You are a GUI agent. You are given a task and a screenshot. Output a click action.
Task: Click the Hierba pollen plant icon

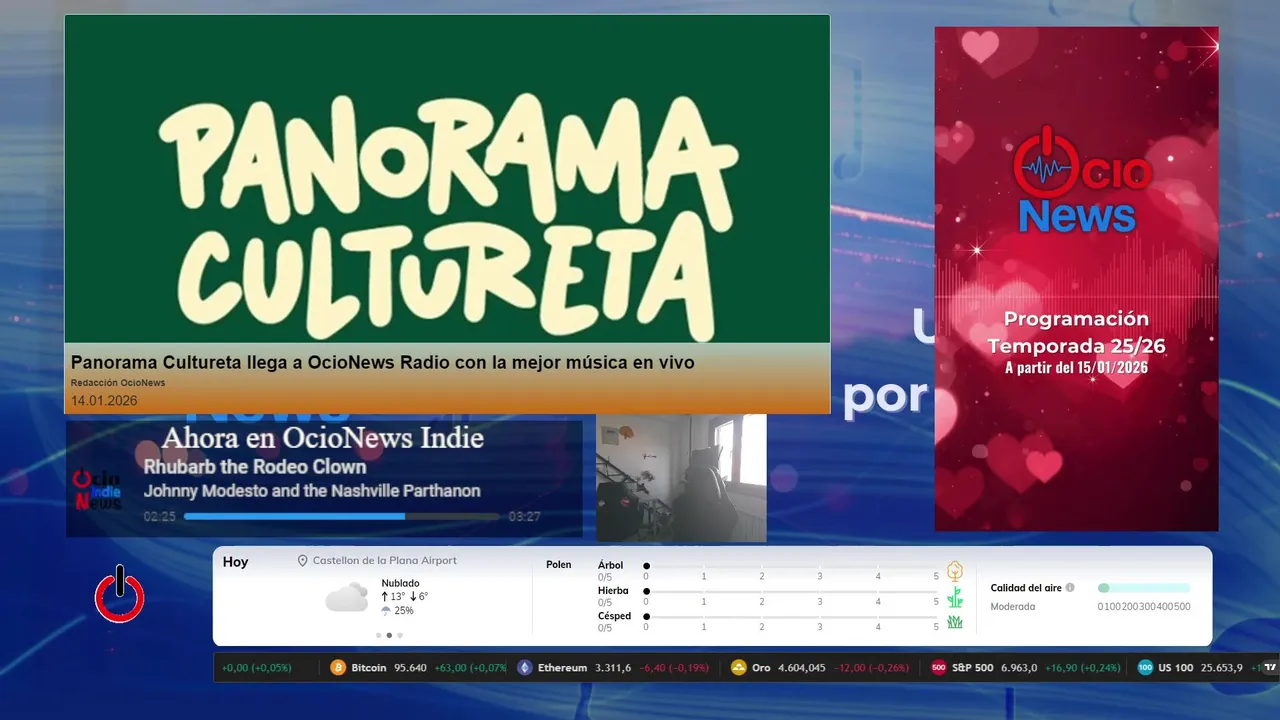tap(955, 597)
